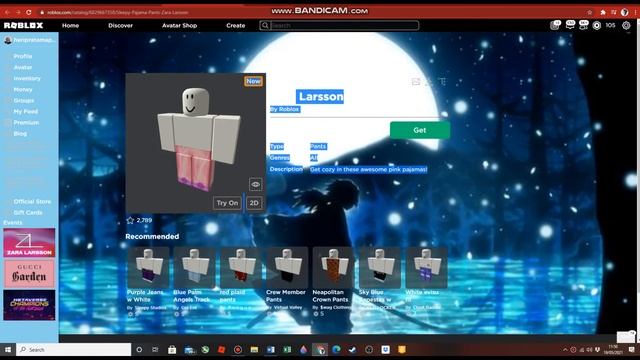640x360 pixels.
Task: Expand the hidden system tray icons
Action: [565, 349]
